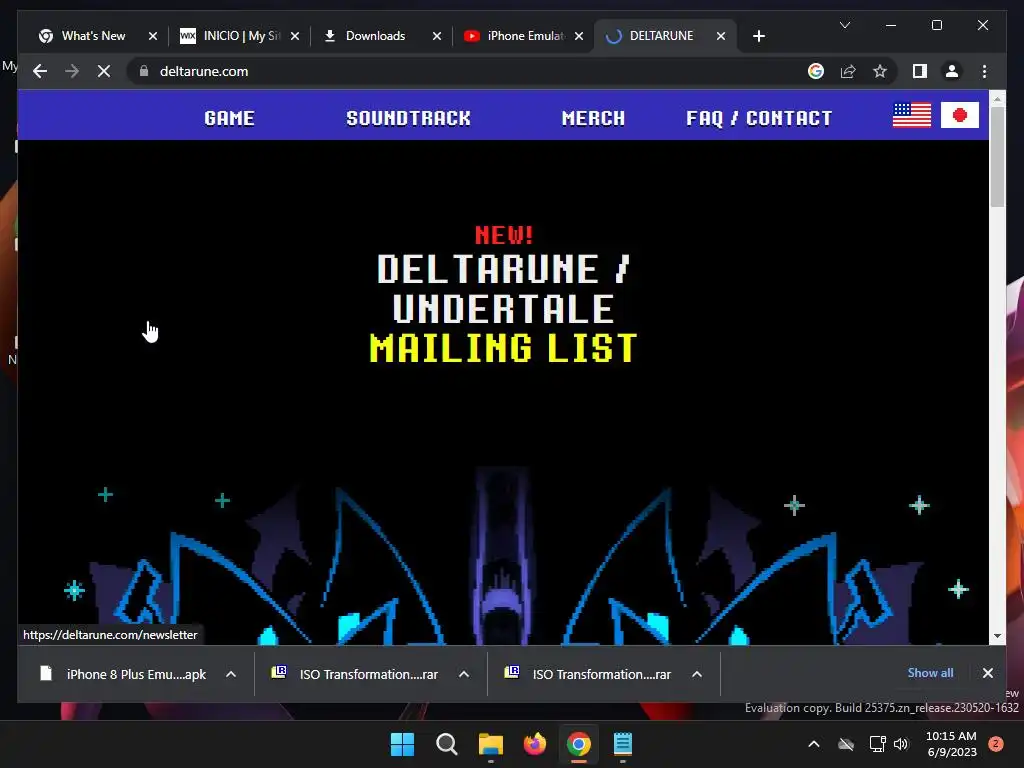Open the Windows Start menu
This screenshot has height=768, width=1024.
[402, 744]
